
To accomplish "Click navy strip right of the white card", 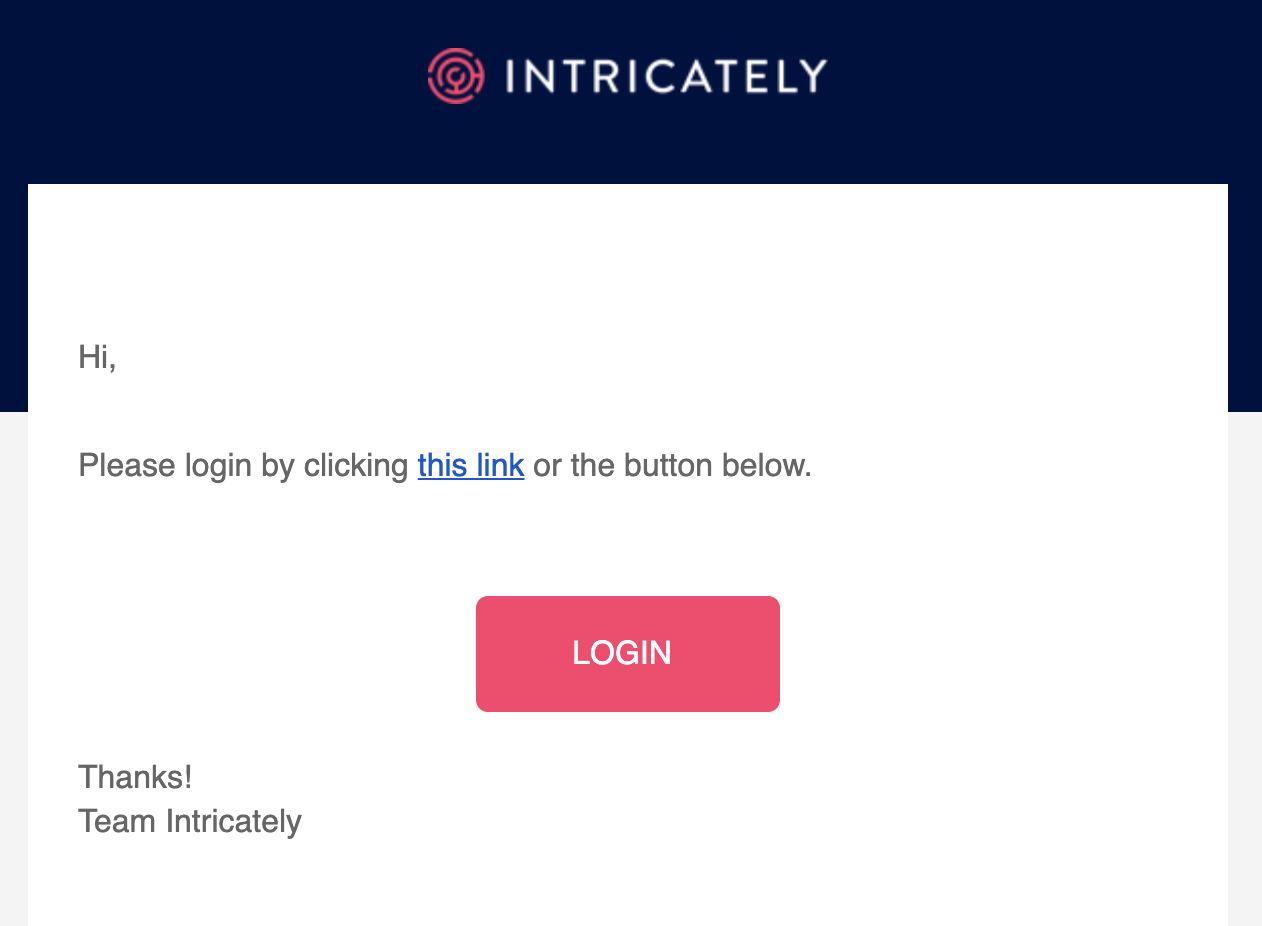I will click(1244, 300).
